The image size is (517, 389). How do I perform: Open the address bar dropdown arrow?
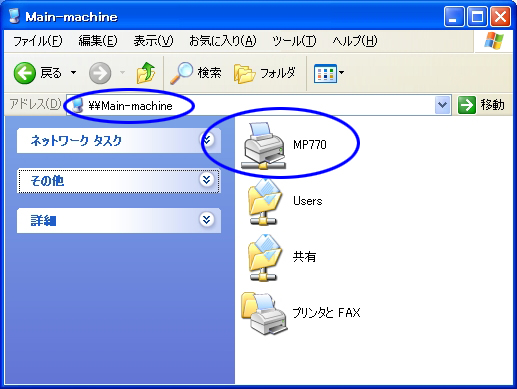tap(443, 105)
